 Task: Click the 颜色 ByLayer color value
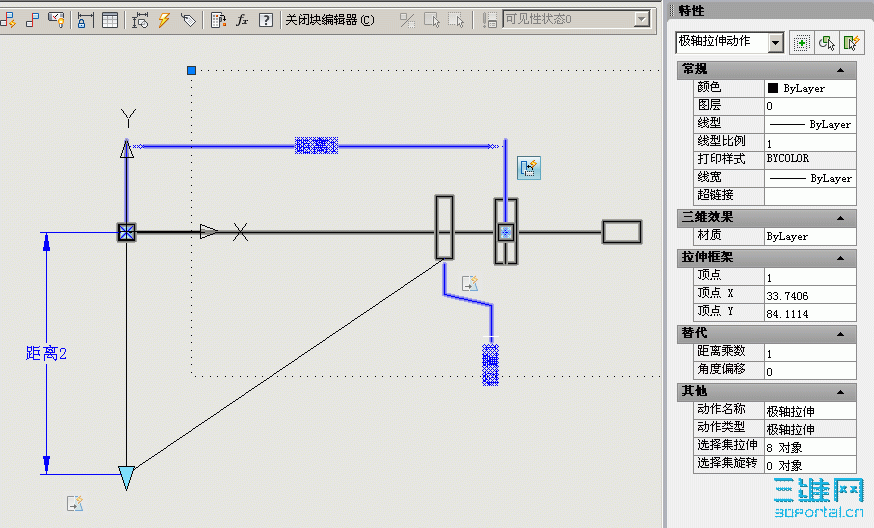coord(810,88)
